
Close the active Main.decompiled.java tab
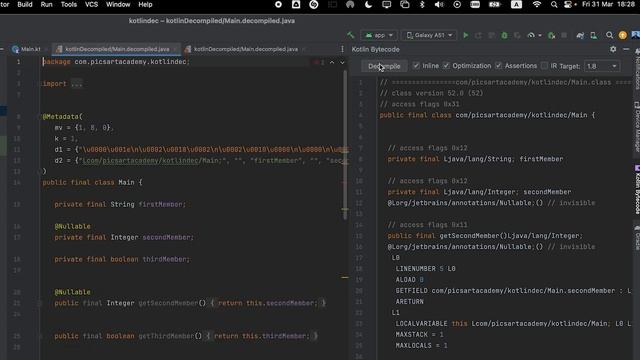coord(175,49)
